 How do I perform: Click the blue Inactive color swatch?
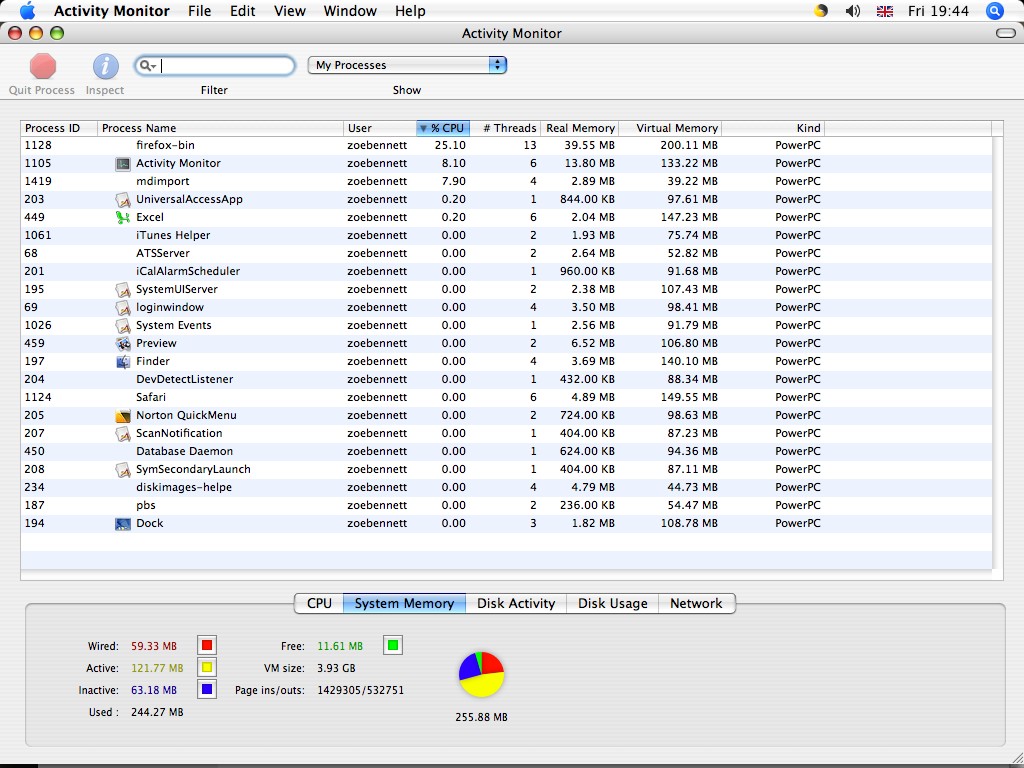click(x=207, y=690)
